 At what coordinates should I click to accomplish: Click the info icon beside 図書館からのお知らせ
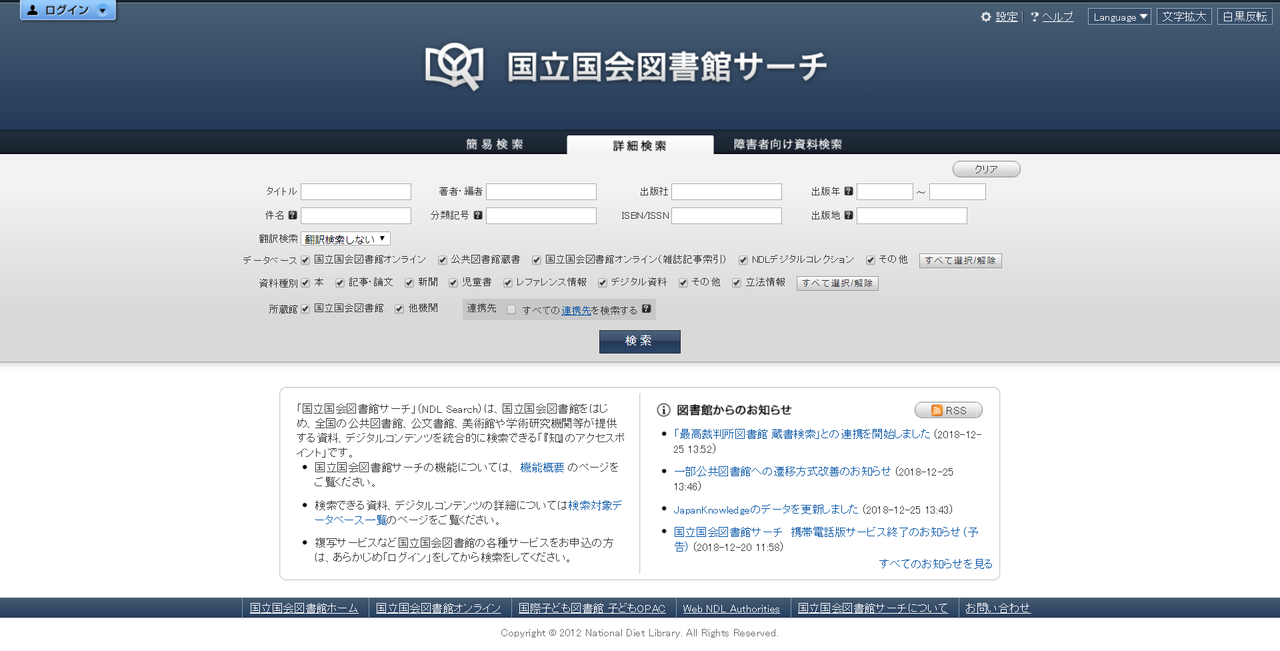663,410
